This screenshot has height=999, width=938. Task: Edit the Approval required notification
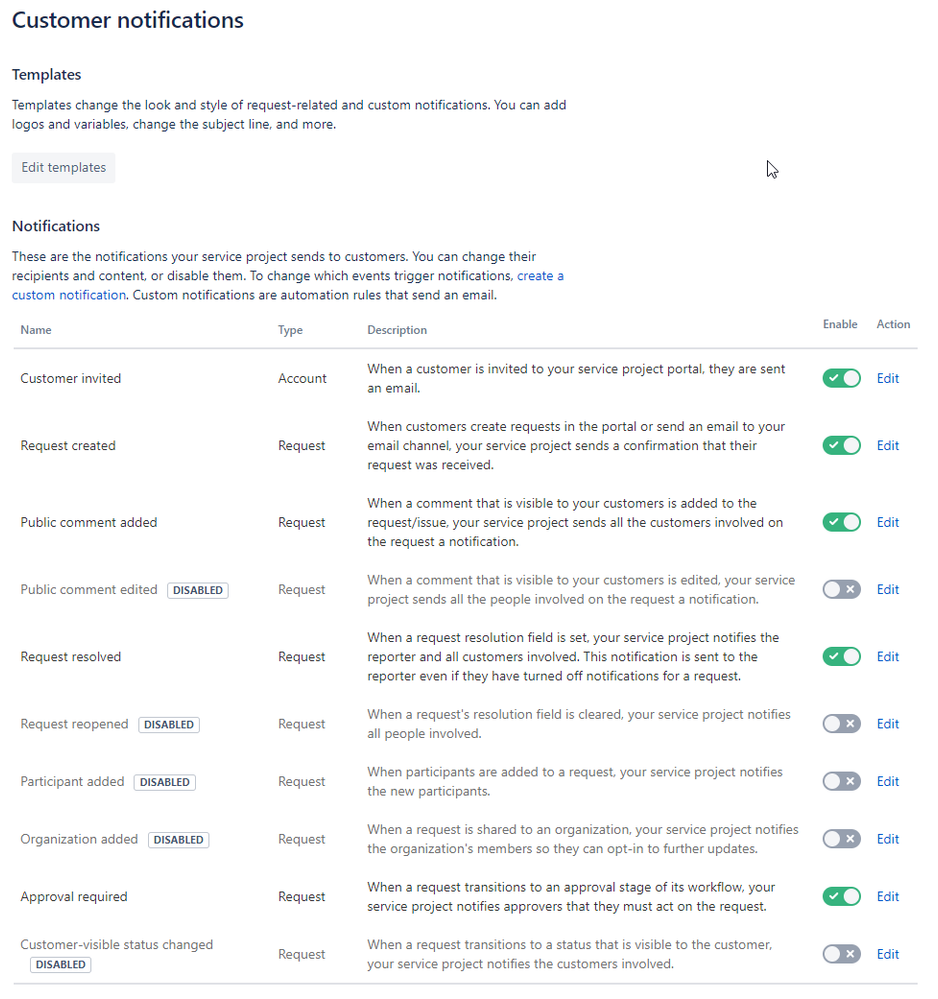coord(888,896)
